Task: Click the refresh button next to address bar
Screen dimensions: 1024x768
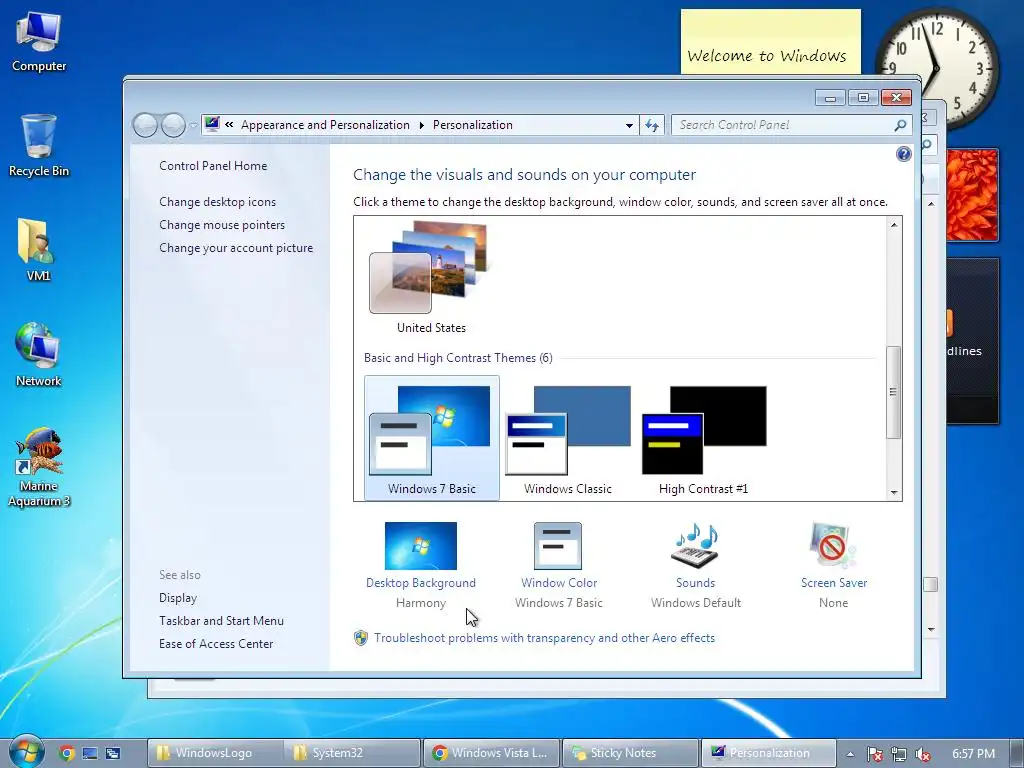Action: (652, 125)
